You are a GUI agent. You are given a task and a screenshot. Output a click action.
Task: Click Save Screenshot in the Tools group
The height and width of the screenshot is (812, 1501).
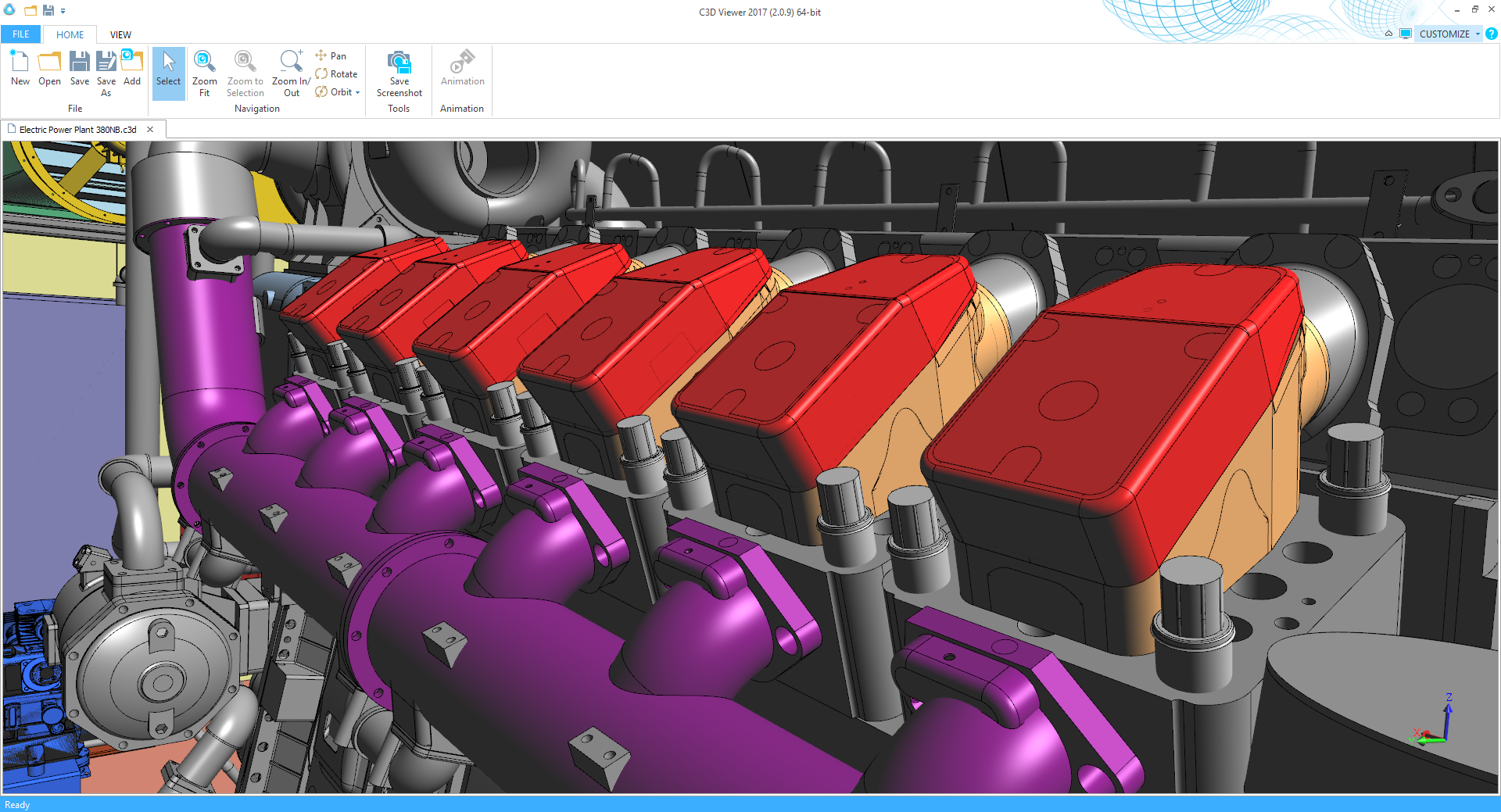pos(399,70)
